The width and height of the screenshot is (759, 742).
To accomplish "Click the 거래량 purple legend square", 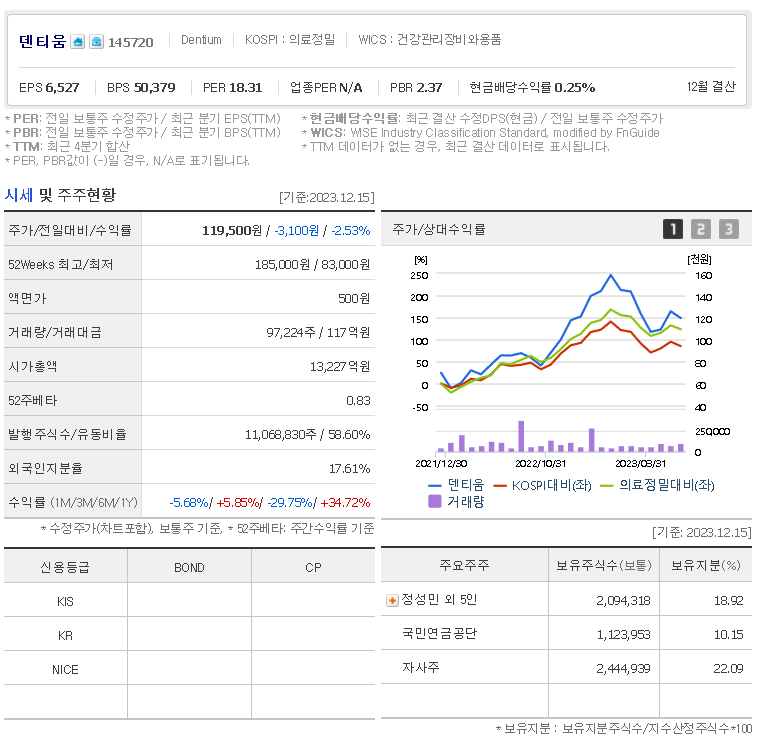I will [x=435, y=501].
